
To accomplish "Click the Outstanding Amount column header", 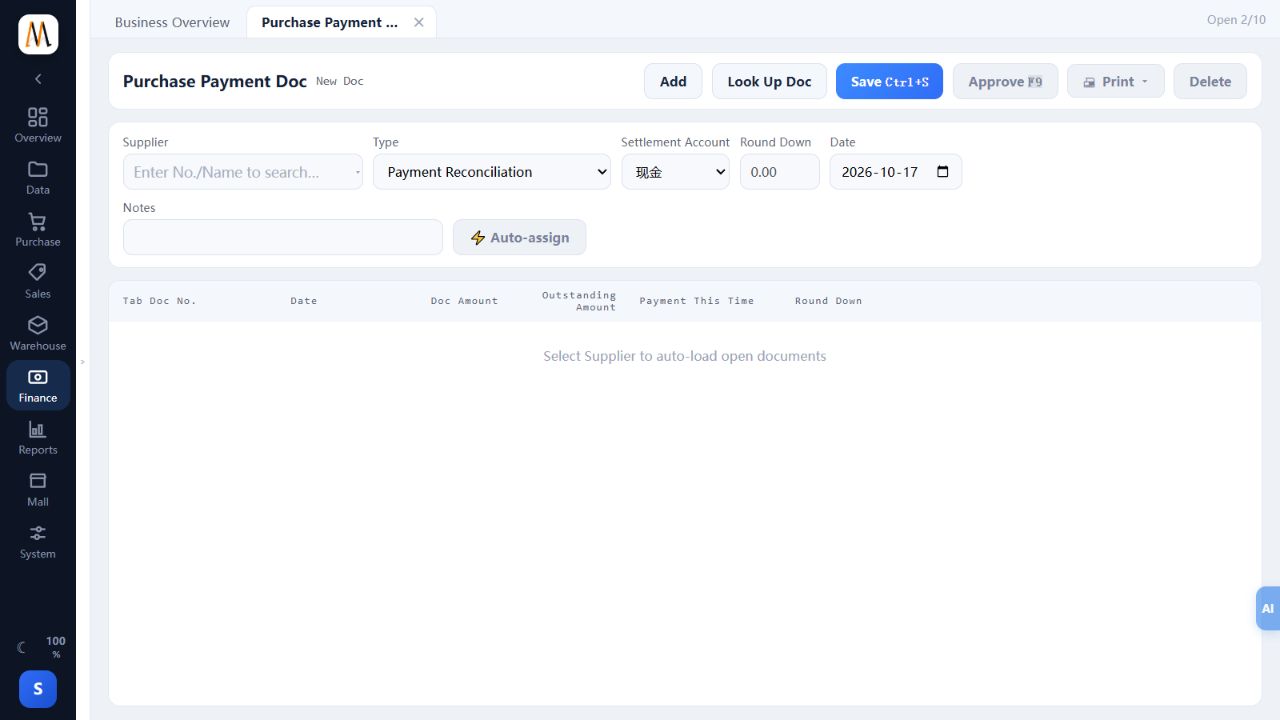I will coord(579,301).
